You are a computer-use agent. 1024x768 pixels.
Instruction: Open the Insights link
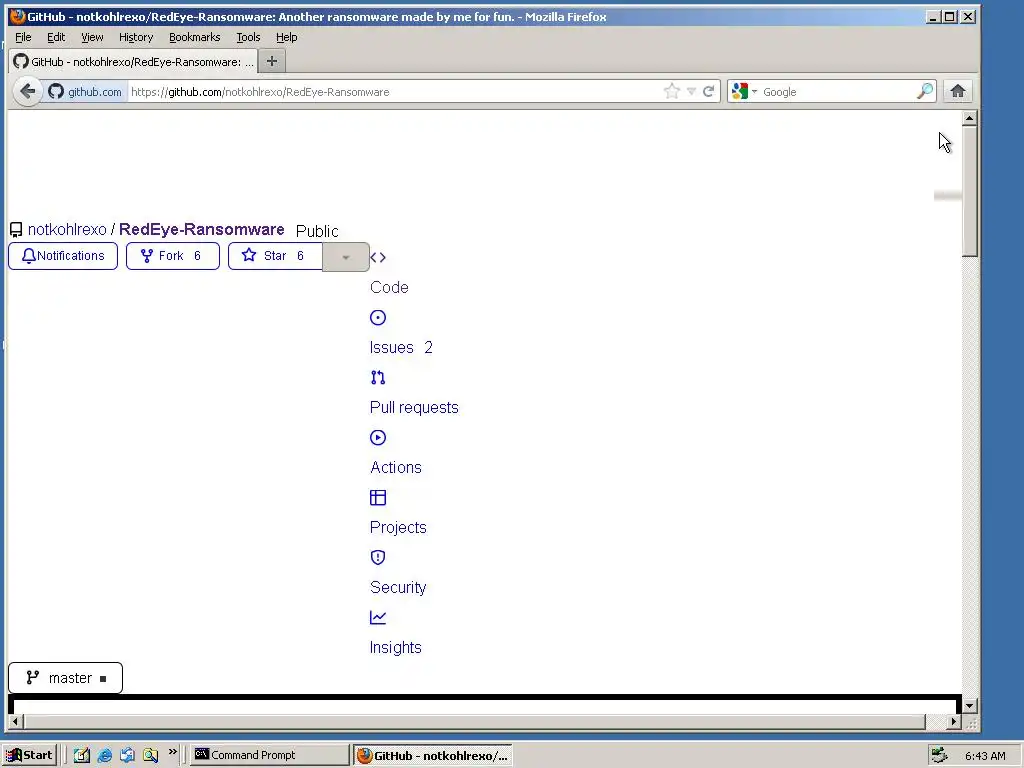click(396, 648)
